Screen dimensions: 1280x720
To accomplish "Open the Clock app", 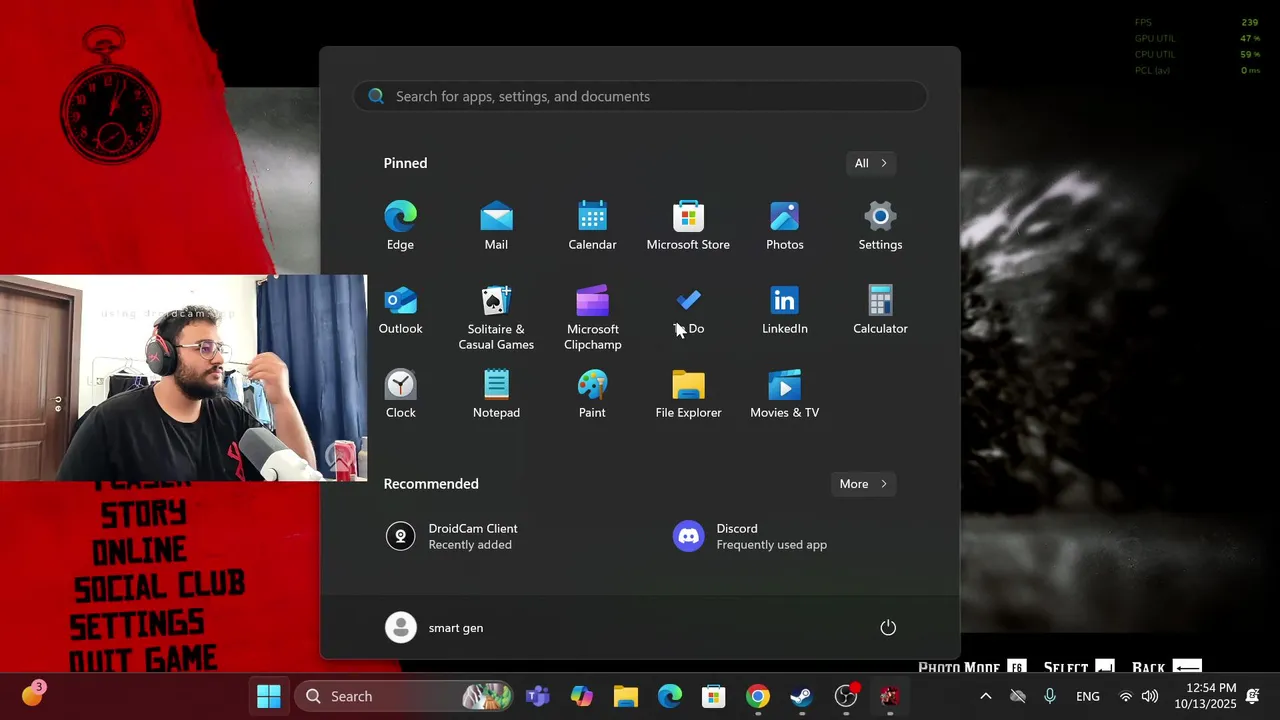I will pos(400,394).
